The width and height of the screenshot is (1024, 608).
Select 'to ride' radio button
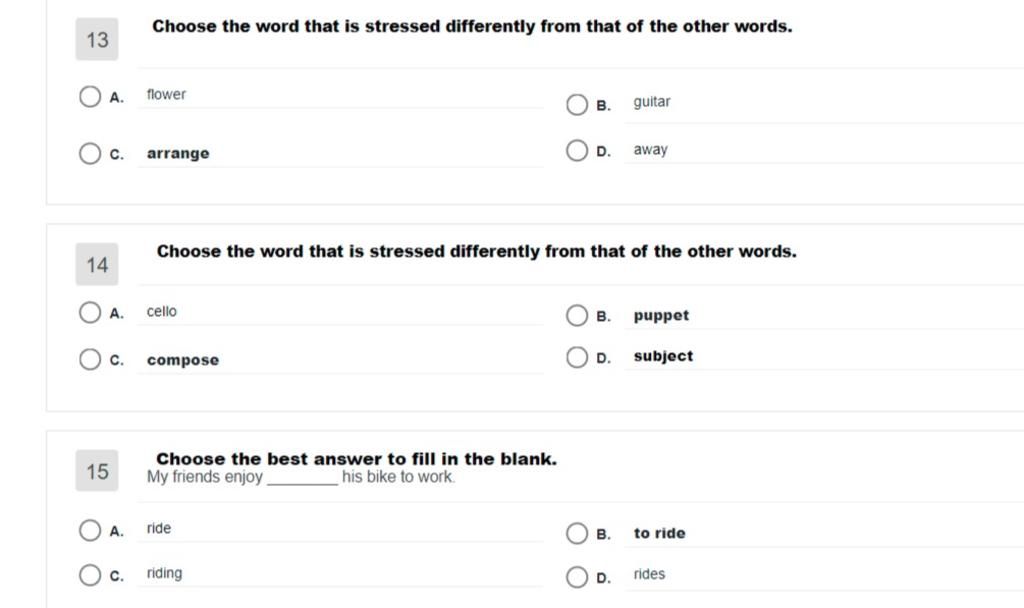(x=577, y=533)
